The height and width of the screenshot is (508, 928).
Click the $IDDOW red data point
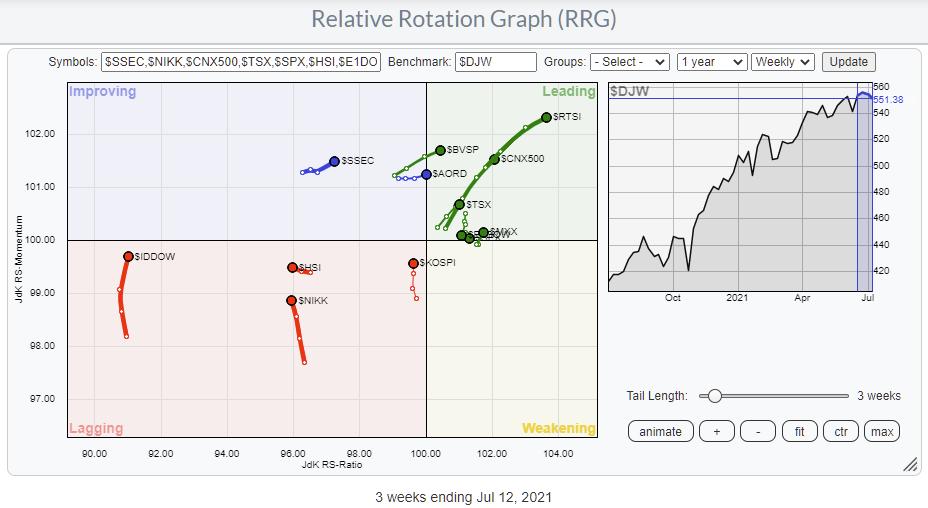[128, 257]
